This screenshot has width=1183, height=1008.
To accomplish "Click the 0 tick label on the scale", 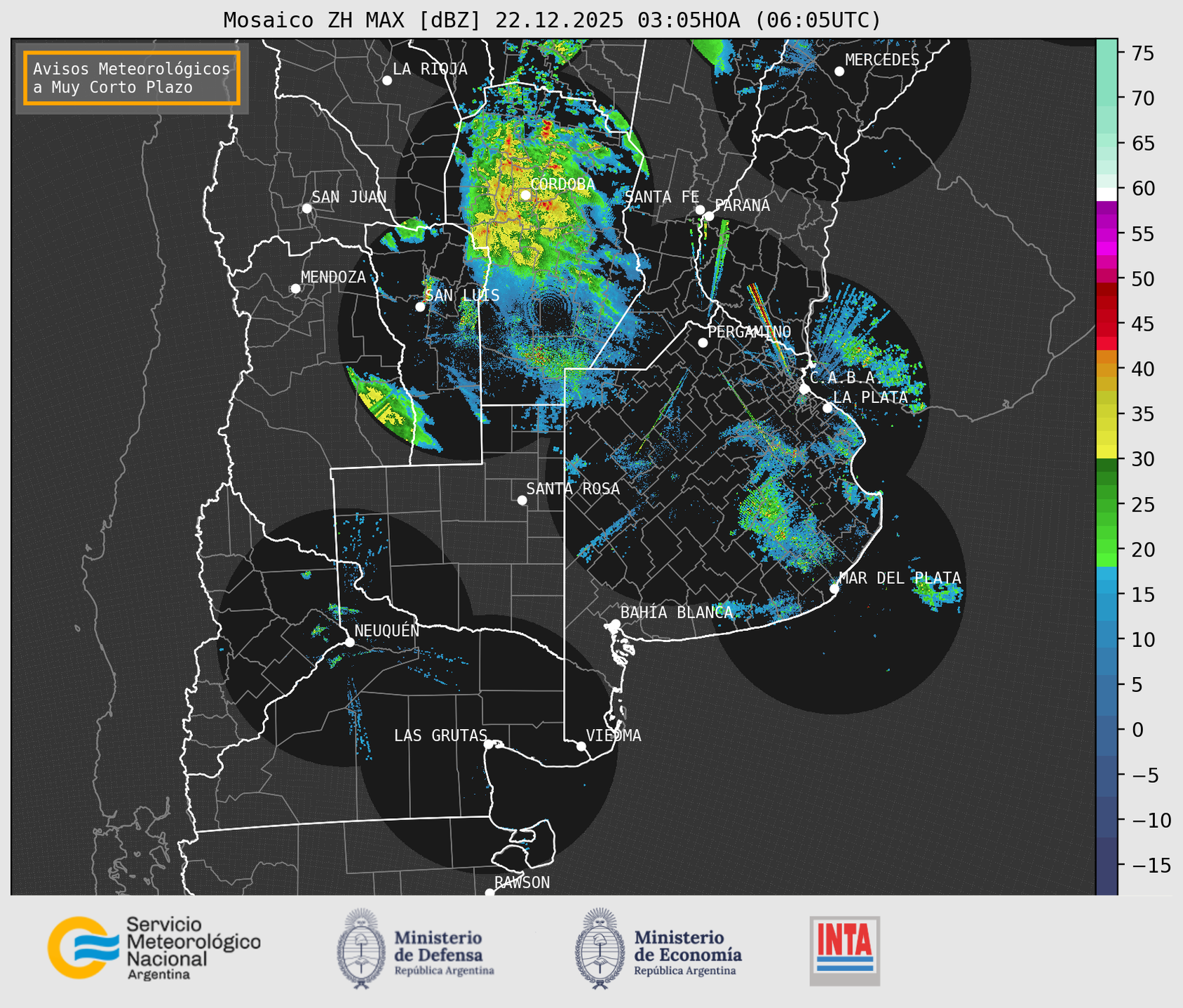I will (x=1137, y=730).
